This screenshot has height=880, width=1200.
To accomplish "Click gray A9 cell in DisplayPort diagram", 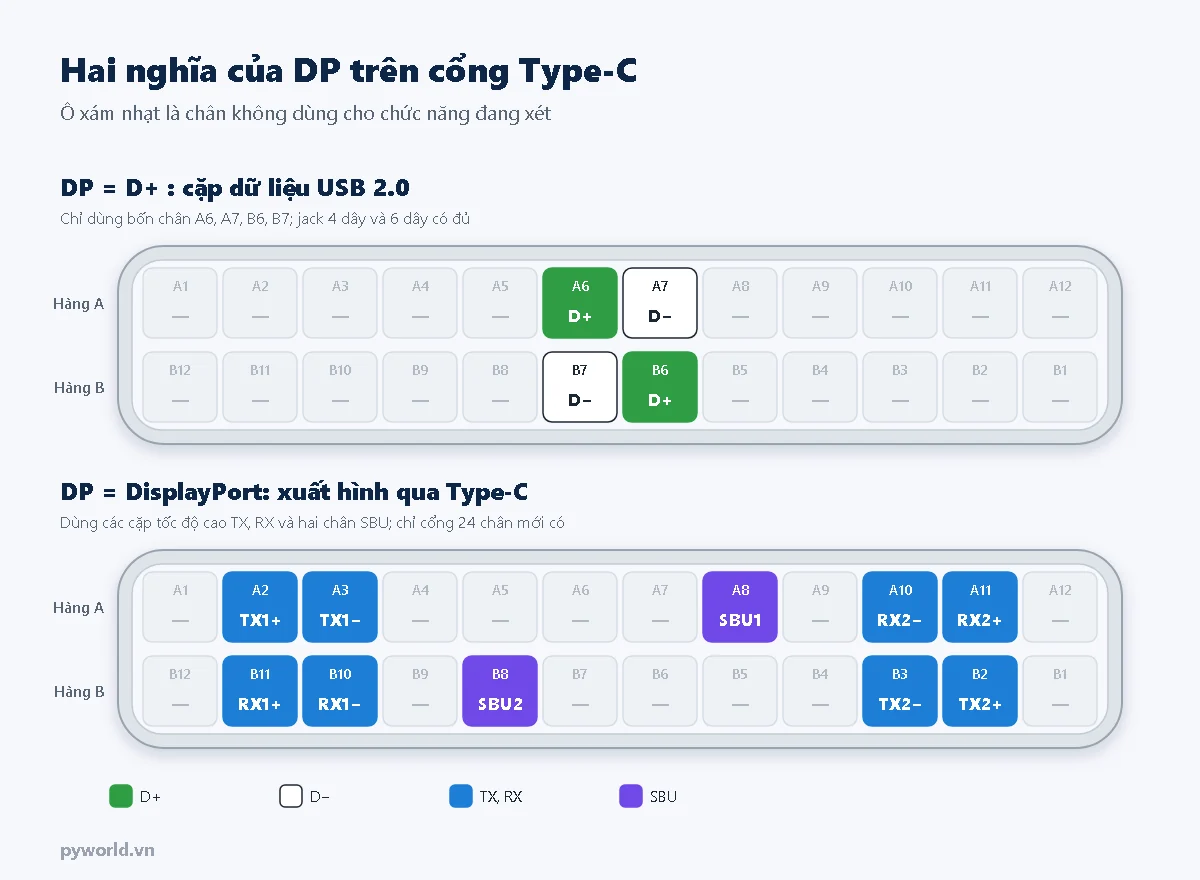I will click(x=820, y=607).
